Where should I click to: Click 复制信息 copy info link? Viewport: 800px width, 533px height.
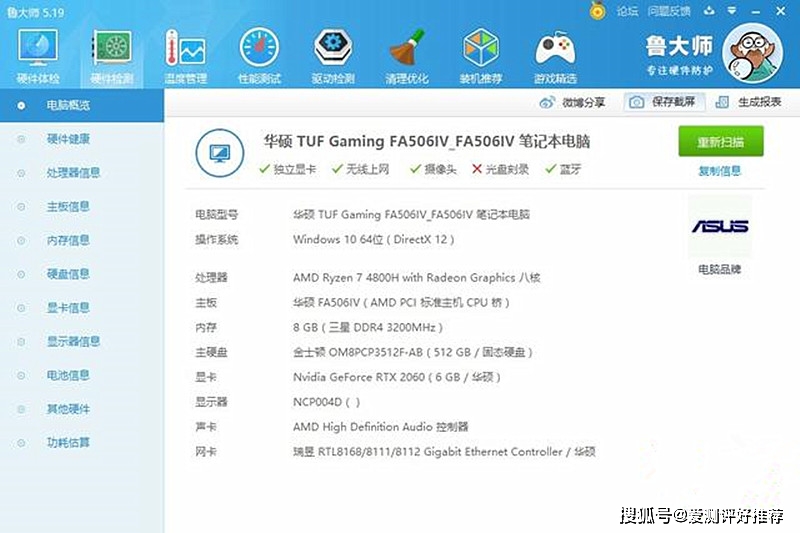(x=719, y=171)
